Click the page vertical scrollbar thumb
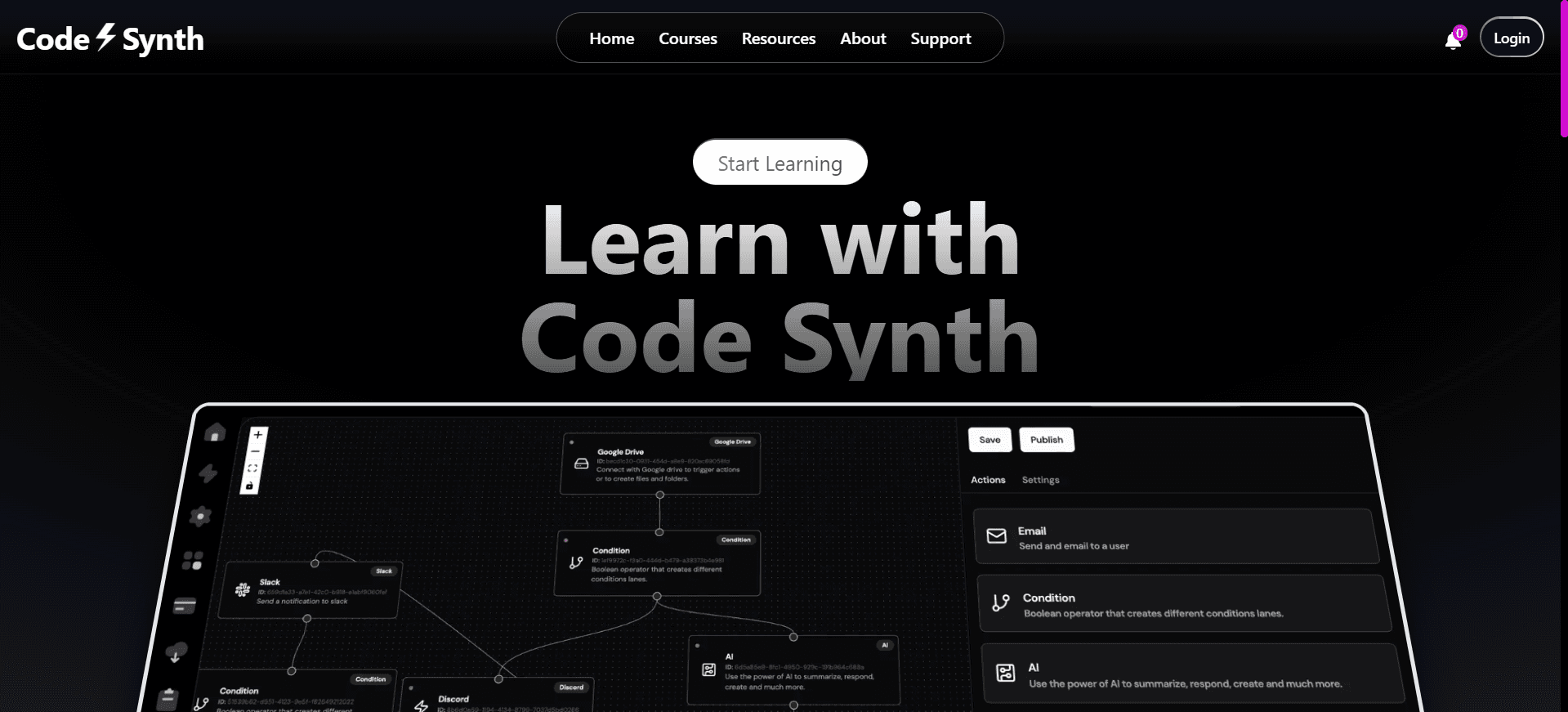 1564,69
